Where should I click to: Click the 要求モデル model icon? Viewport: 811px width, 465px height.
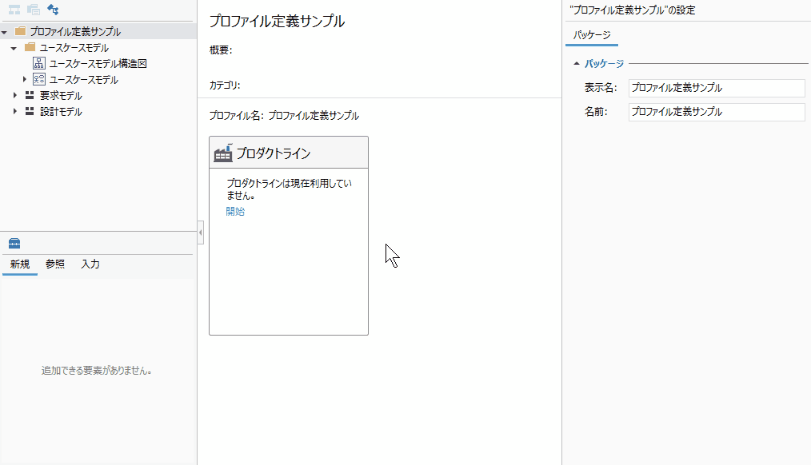[x=30, y=95]
